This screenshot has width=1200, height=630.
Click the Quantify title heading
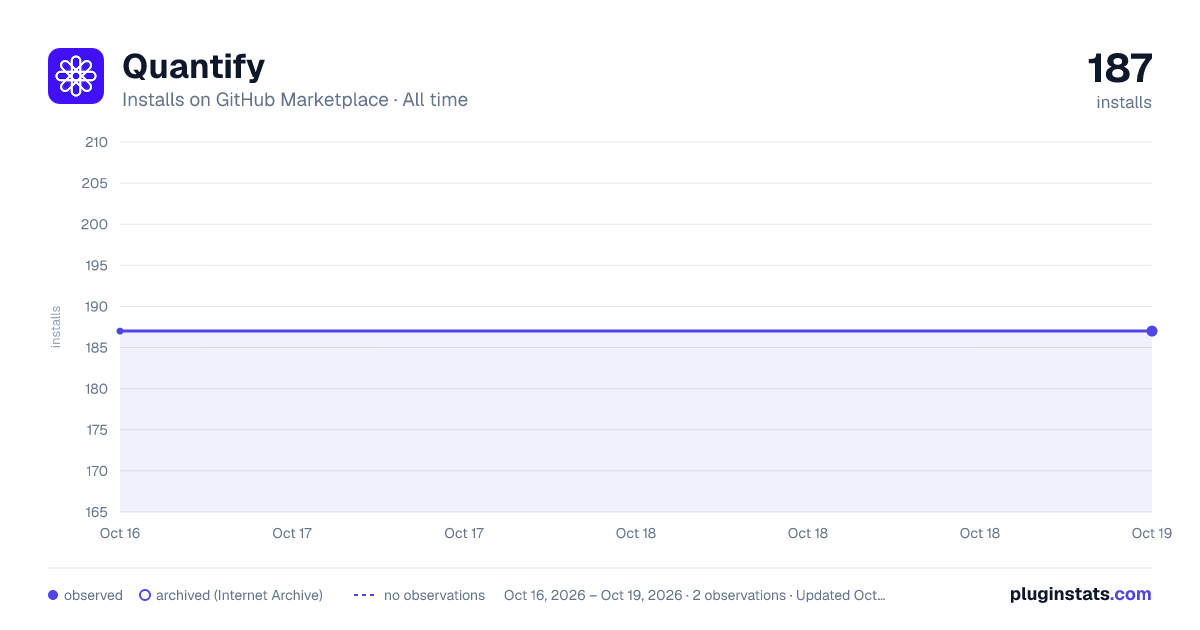pyautogui.click(x=193, y=67)
